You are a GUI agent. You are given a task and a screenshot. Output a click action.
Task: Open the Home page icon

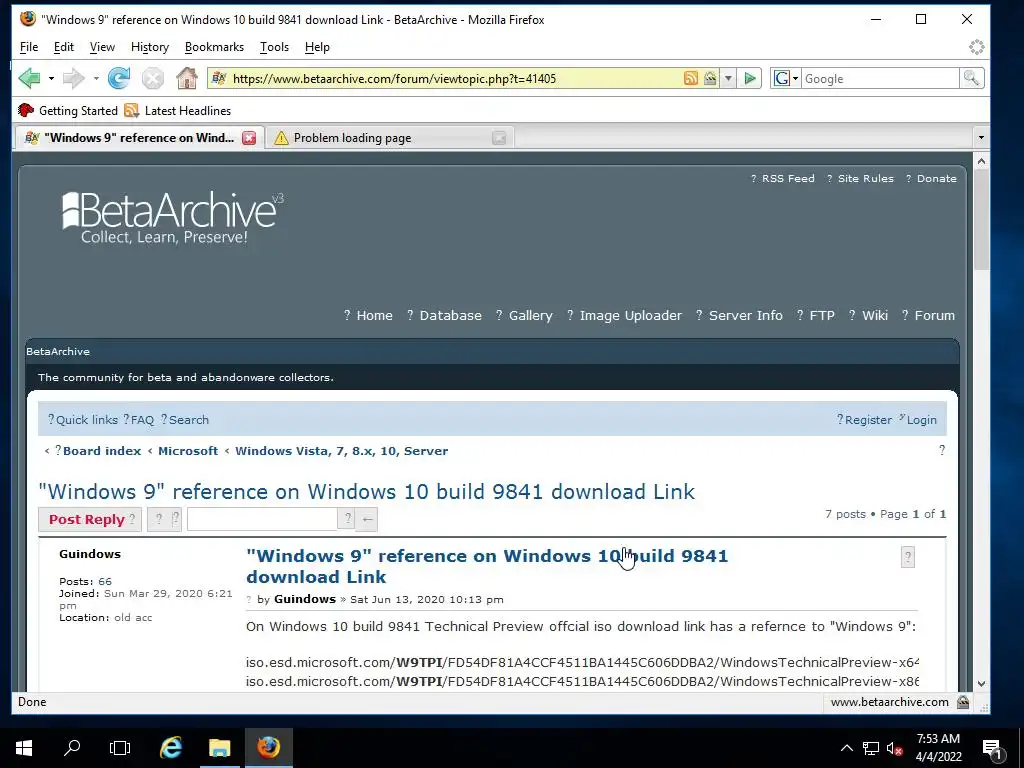[x=187, y=78]
